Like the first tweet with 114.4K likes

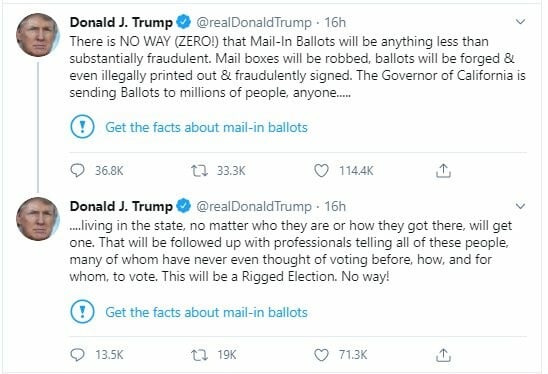(x=321, y=171)
